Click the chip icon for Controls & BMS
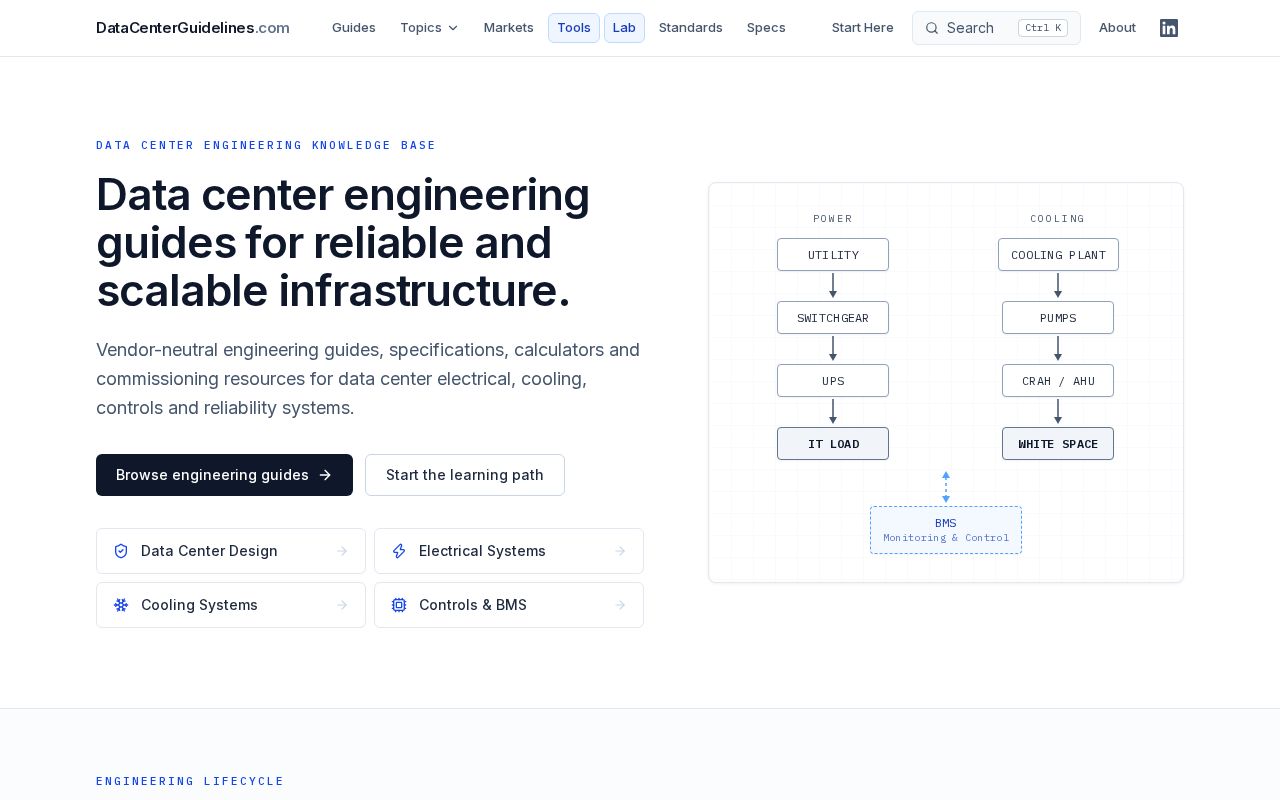1280x800 pixels. click(399, 605)
